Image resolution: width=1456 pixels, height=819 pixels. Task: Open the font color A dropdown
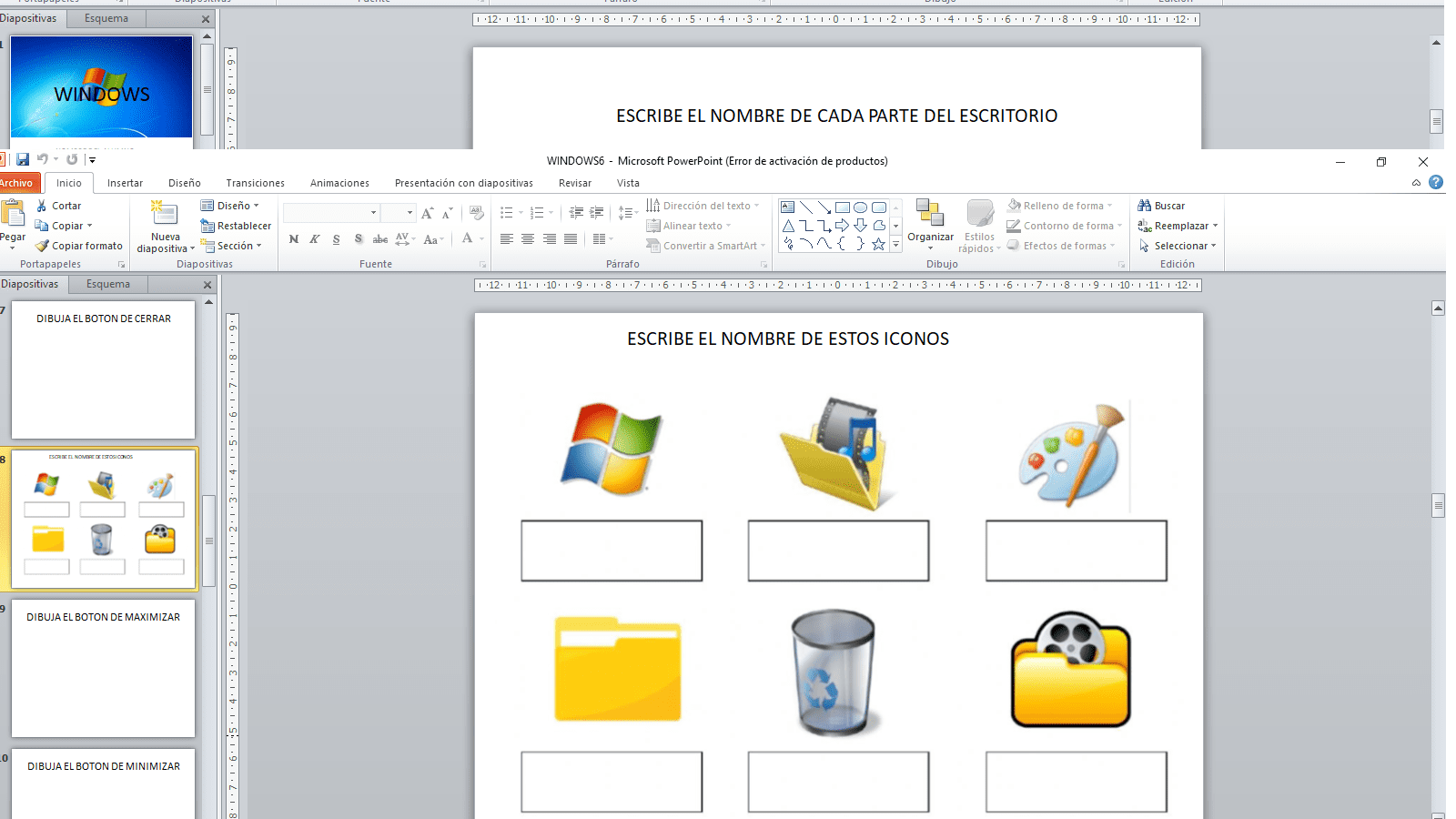(x=482, y=239)
